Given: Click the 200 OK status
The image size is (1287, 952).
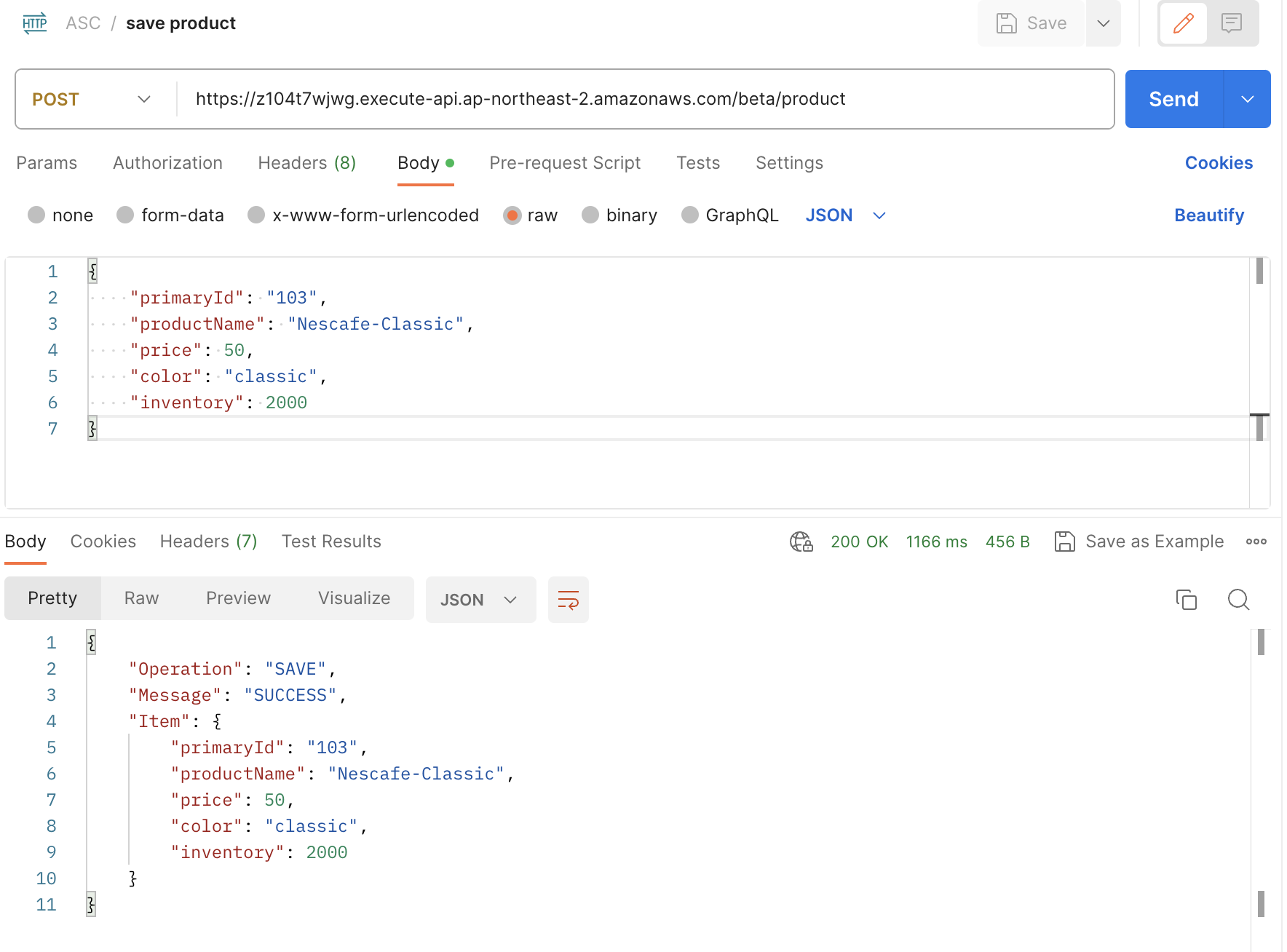Looking at the screenshot, I should click(859, 542).
